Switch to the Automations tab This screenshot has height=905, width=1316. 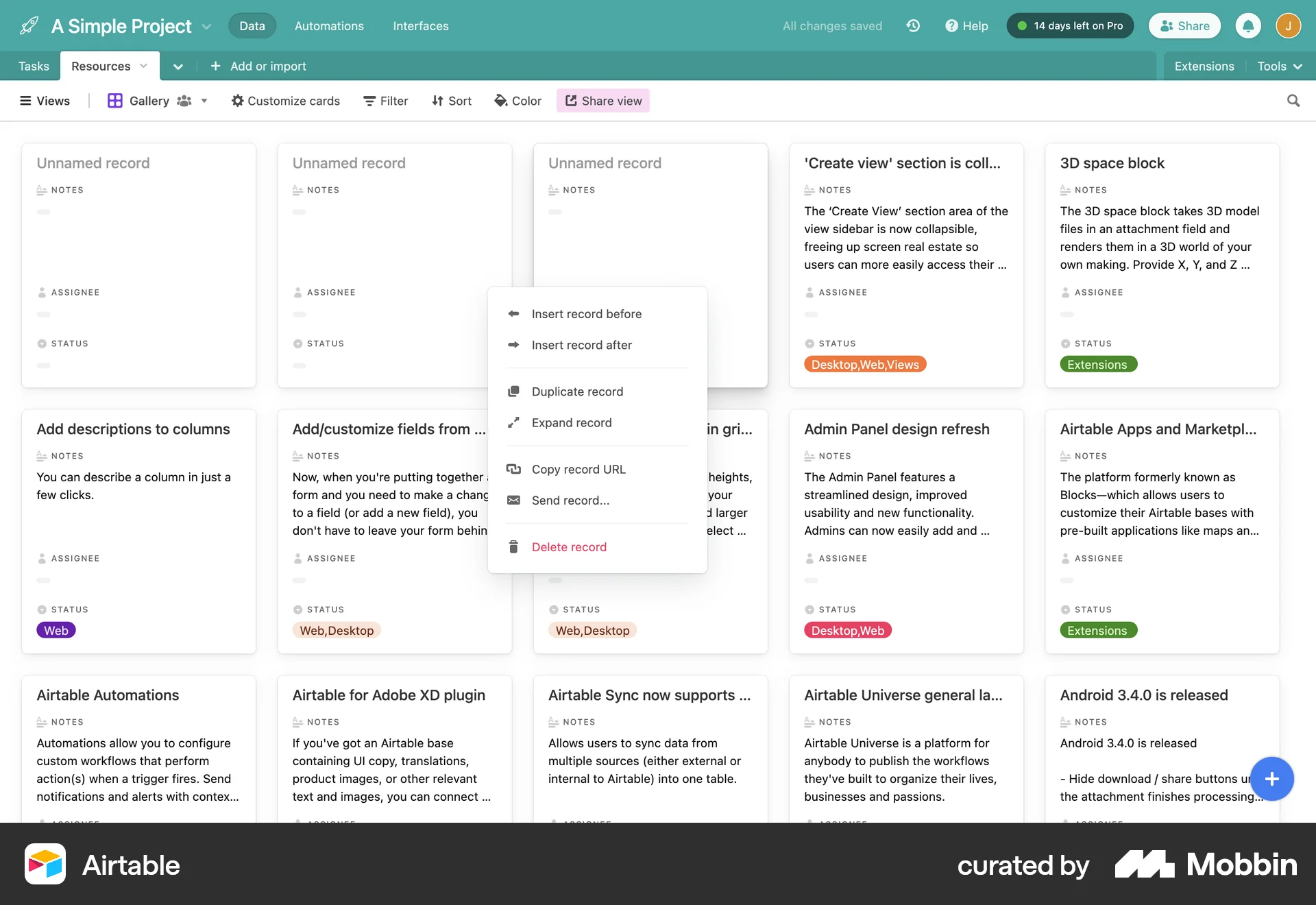[329, 25]
